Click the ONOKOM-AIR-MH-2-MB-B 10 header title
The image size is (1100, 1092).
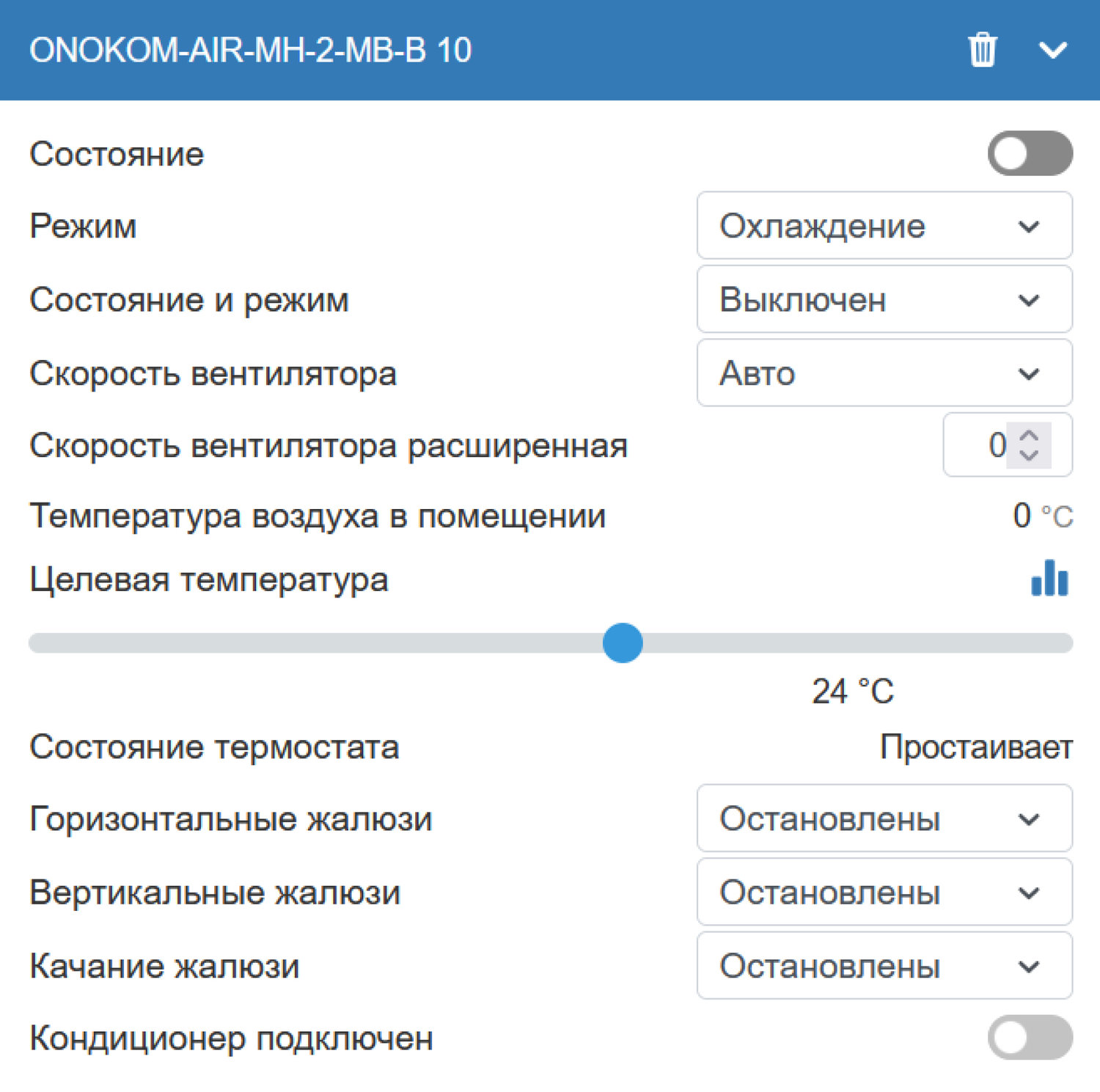pyautogui.click(x=250, y=50)
